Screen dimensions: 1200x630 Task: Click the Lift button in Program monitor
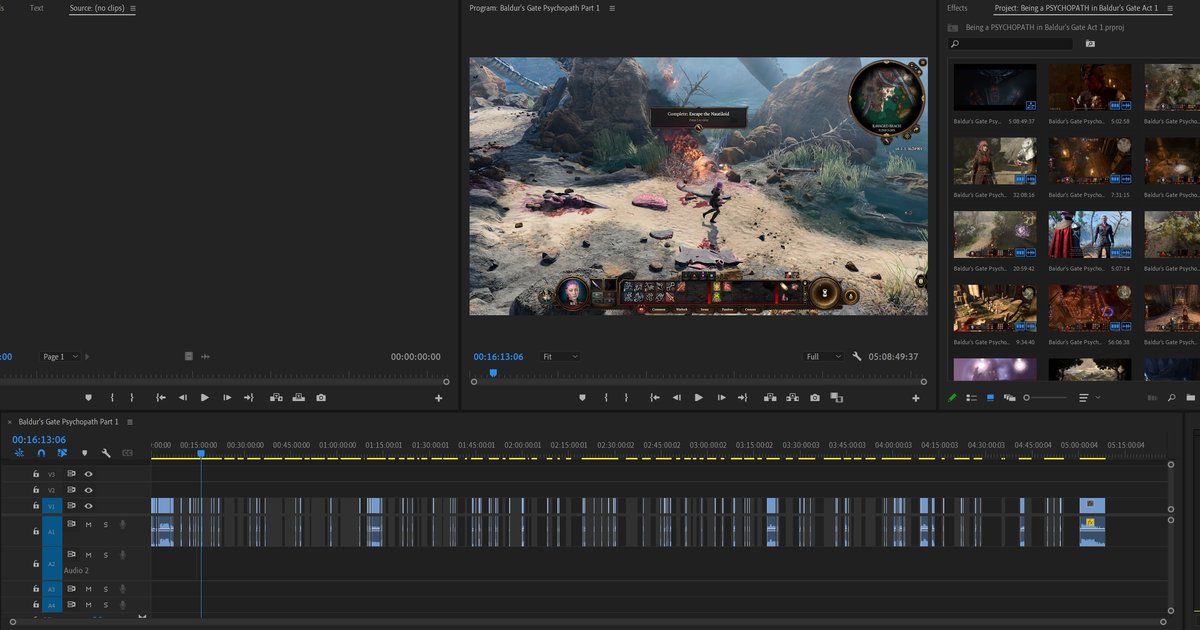click(768, 397)
